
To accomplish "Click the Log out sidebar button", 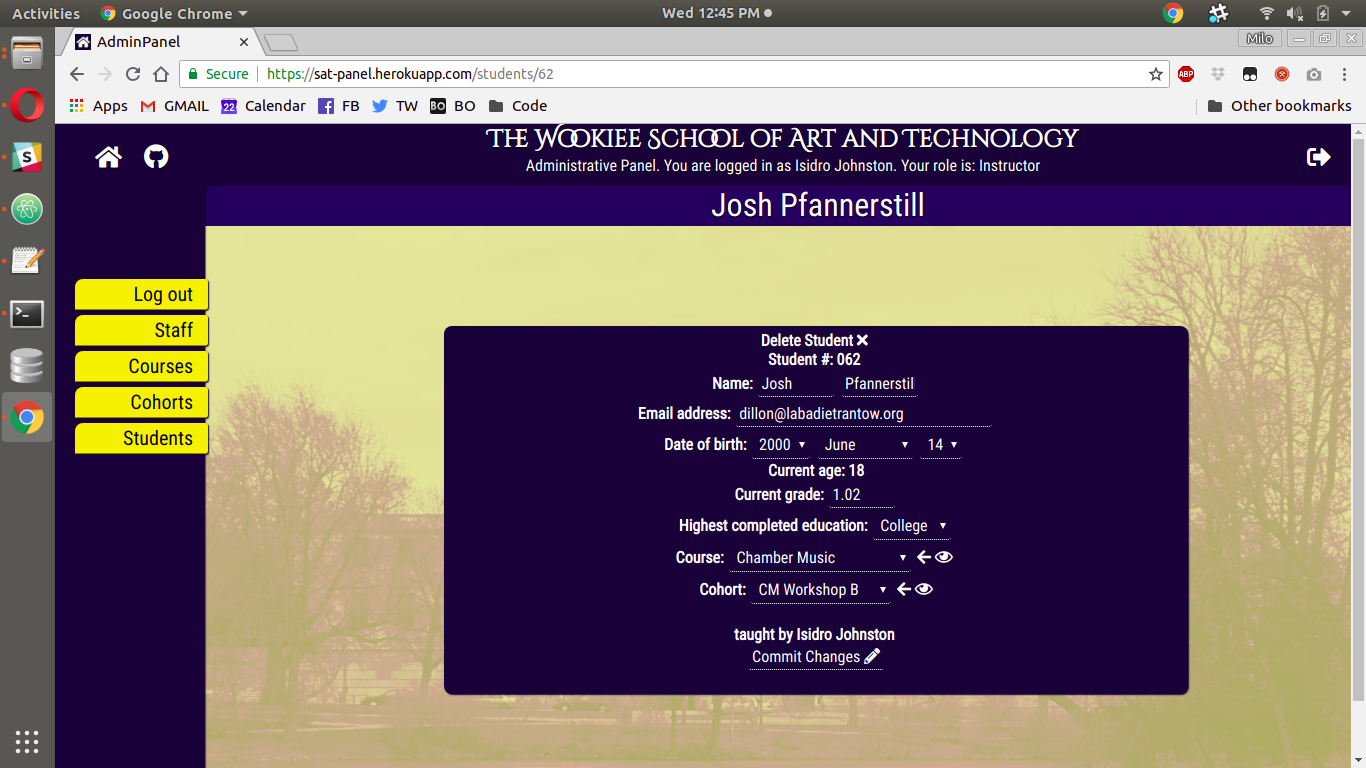I will (141, 295).
